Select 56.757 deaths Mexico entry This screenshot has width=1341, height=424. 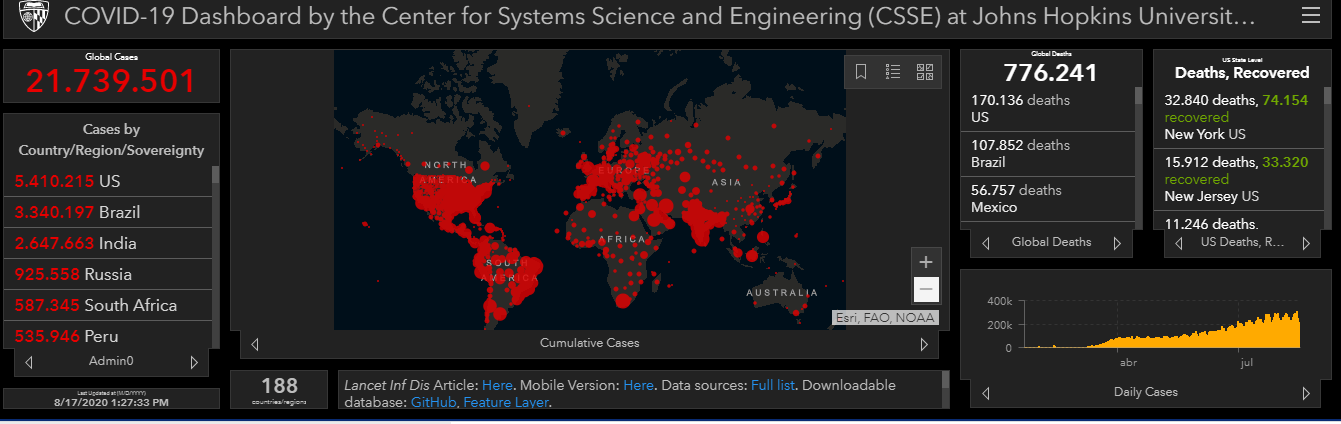point(1049,198)
